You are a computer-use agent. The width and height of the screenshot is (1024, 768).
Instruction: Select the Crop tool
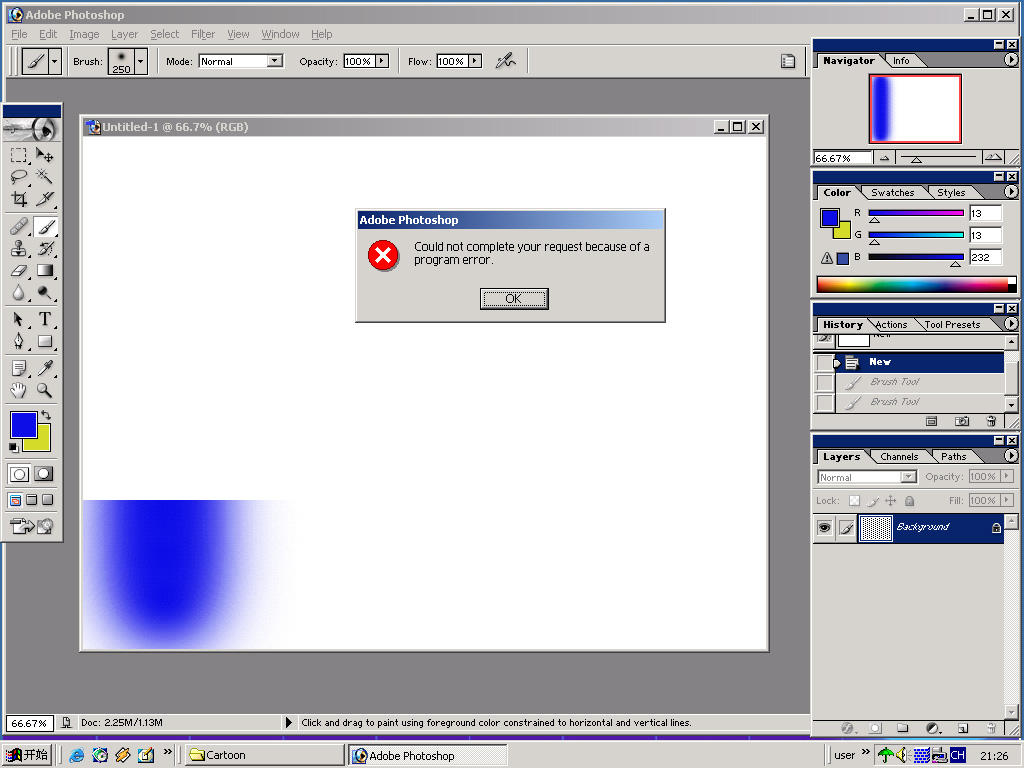pyautogui.click(x=18, y=199)
